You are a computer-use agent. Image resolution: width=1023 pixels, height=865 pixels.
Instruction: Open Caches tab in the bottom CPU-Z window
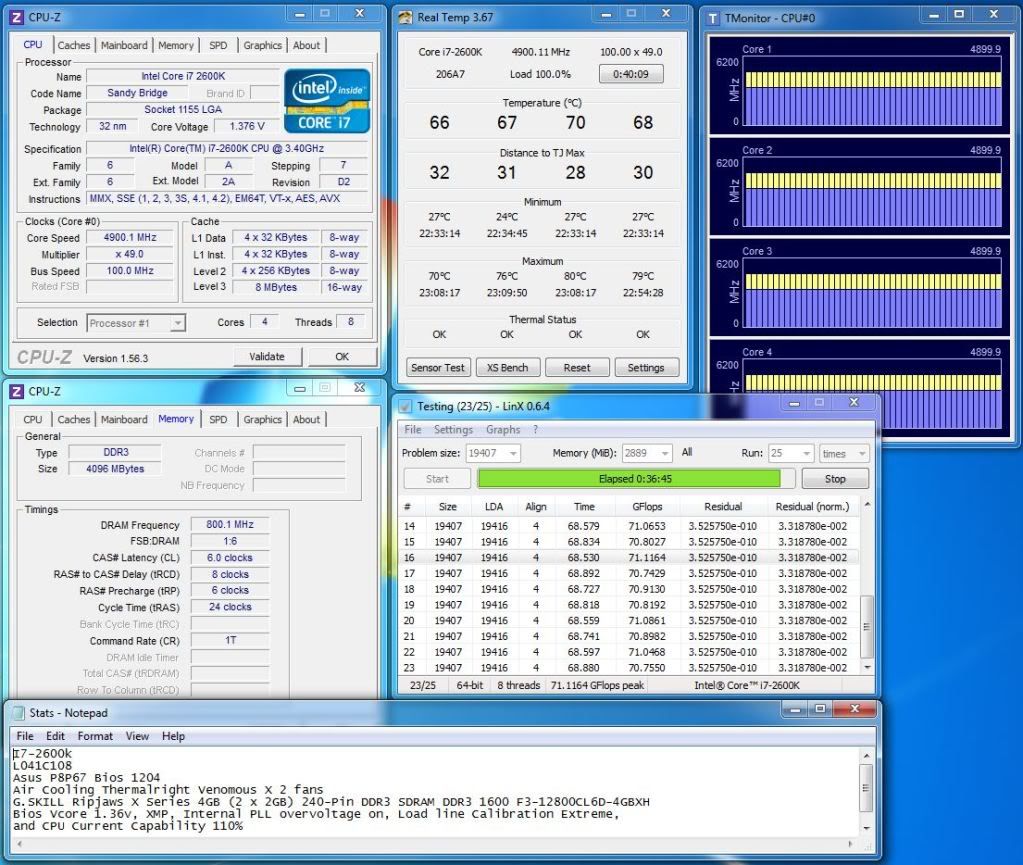point(74,419)
